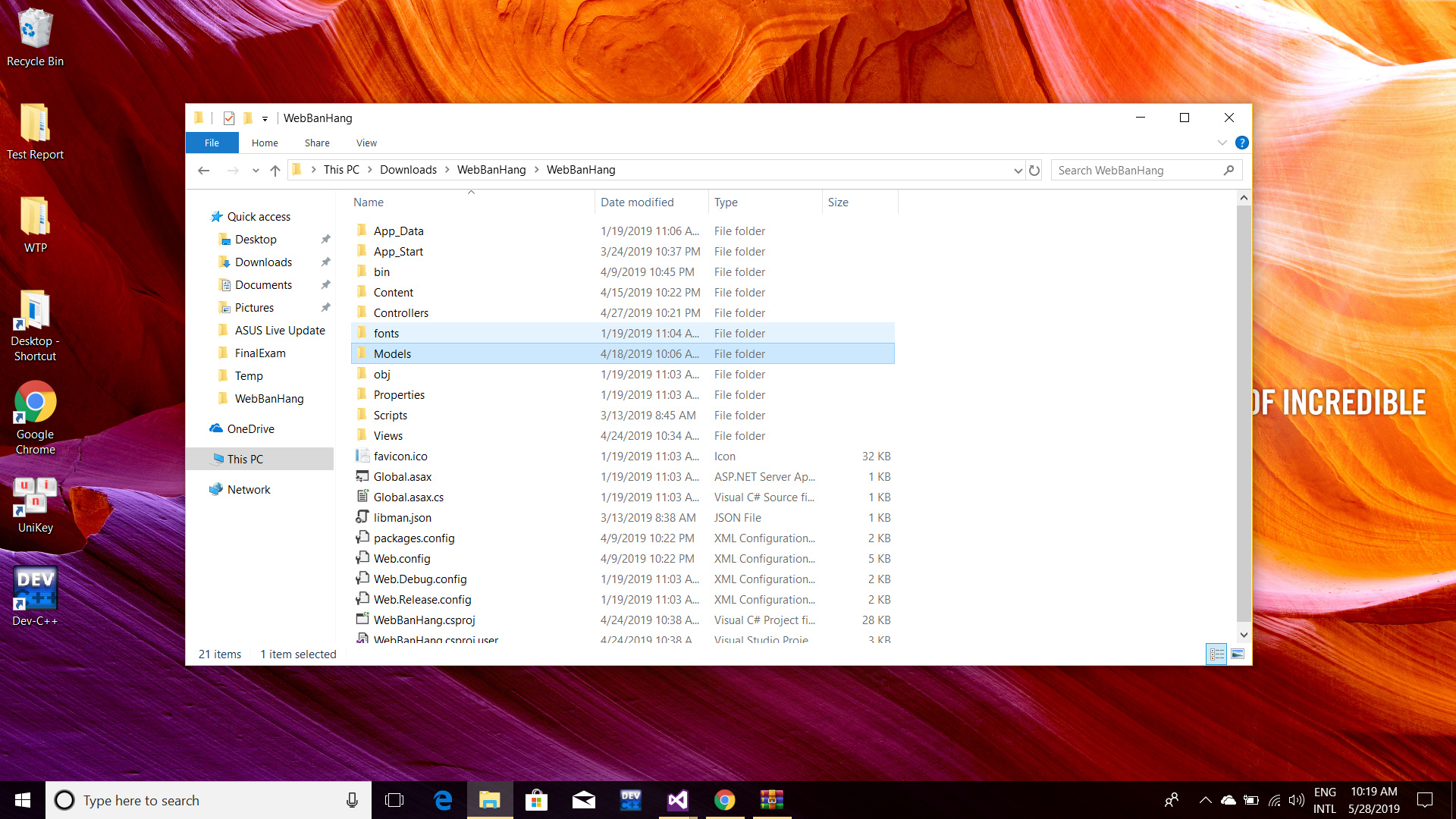Click the Properties icon in title bar
The width and height of the screenshot is (1456, 819).
(x=228, y=118)
